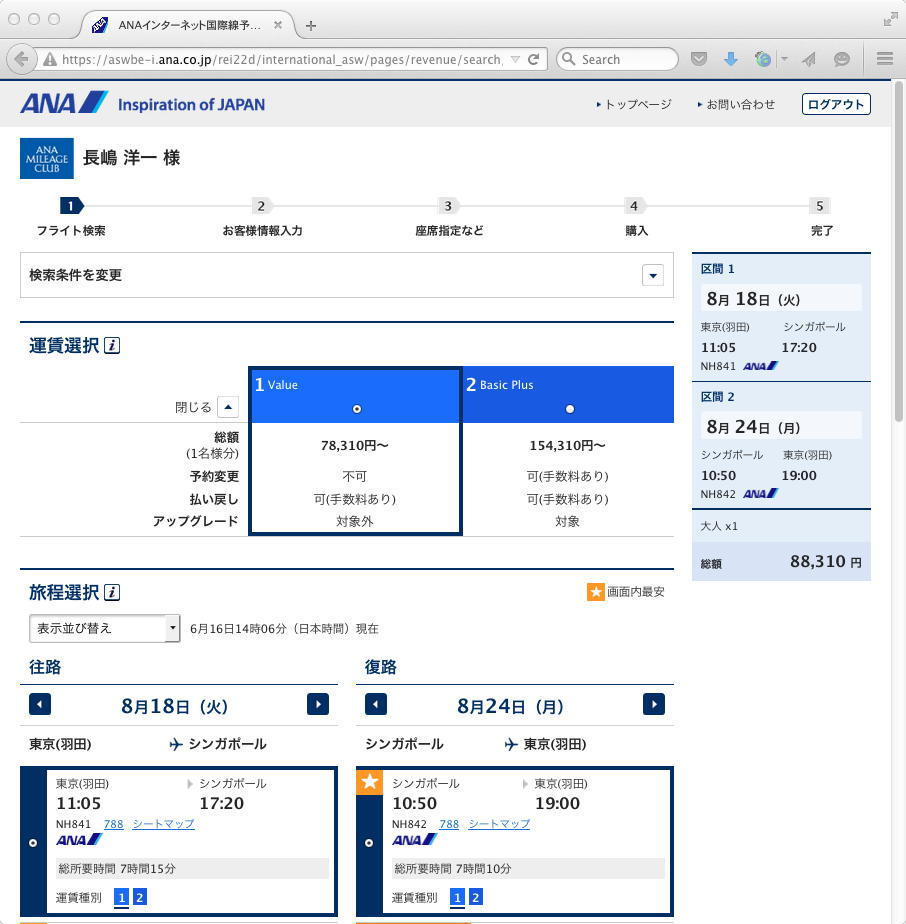This screenshot has height=924, width=906.
Task: Click the browser Search field
Action: [617, 60]
